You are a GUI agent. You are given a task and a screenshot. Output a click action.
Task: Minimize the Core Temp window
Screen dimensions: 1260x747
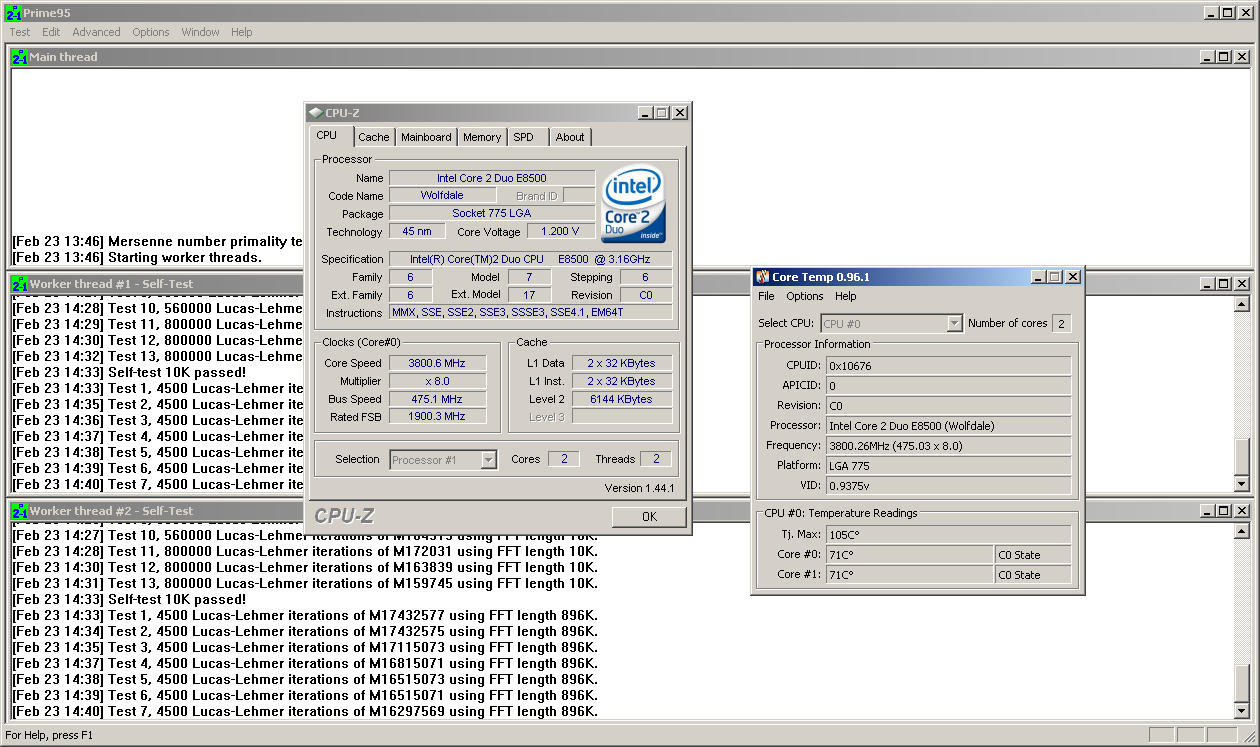tap(1037, 277)
